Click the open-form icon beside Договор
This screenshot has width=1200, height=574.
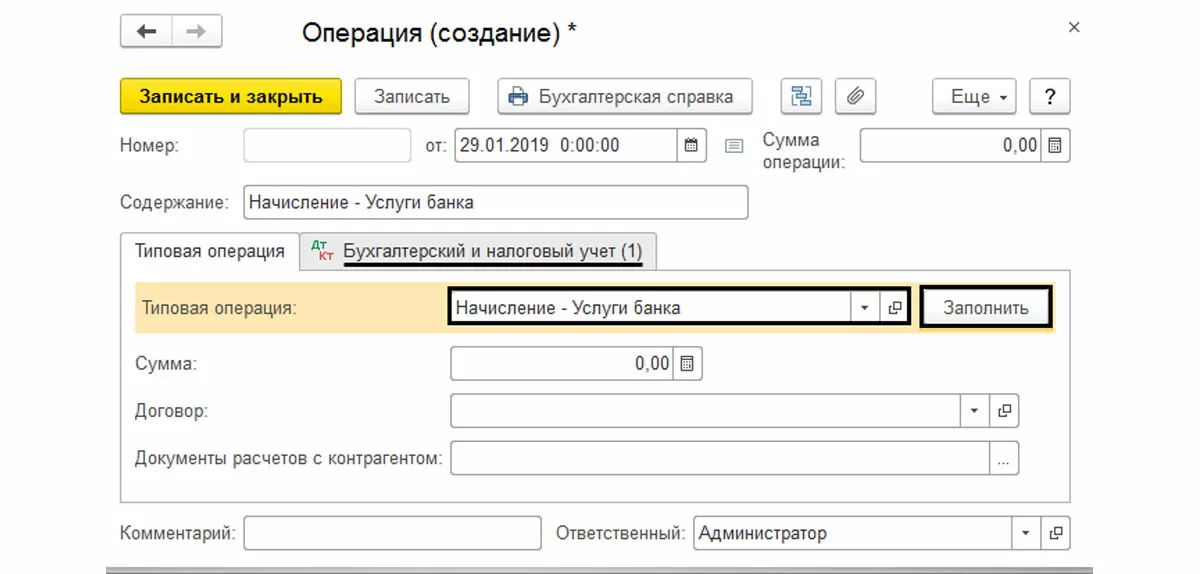[1005, 410]
